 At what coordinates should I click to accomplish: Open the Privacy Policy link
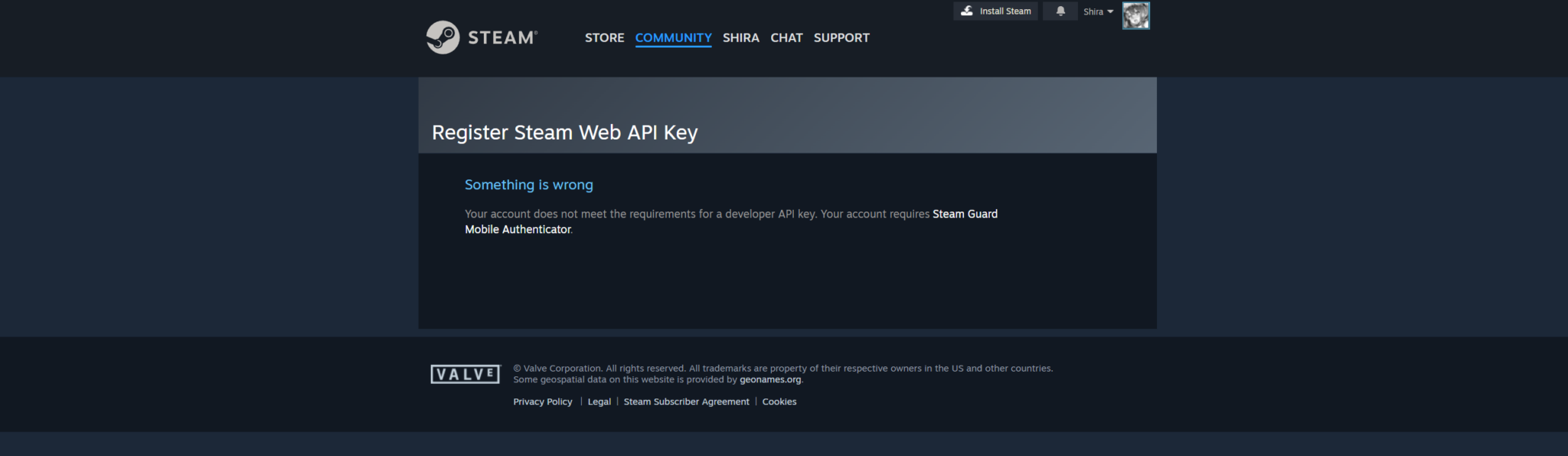[x=542, y=402]
